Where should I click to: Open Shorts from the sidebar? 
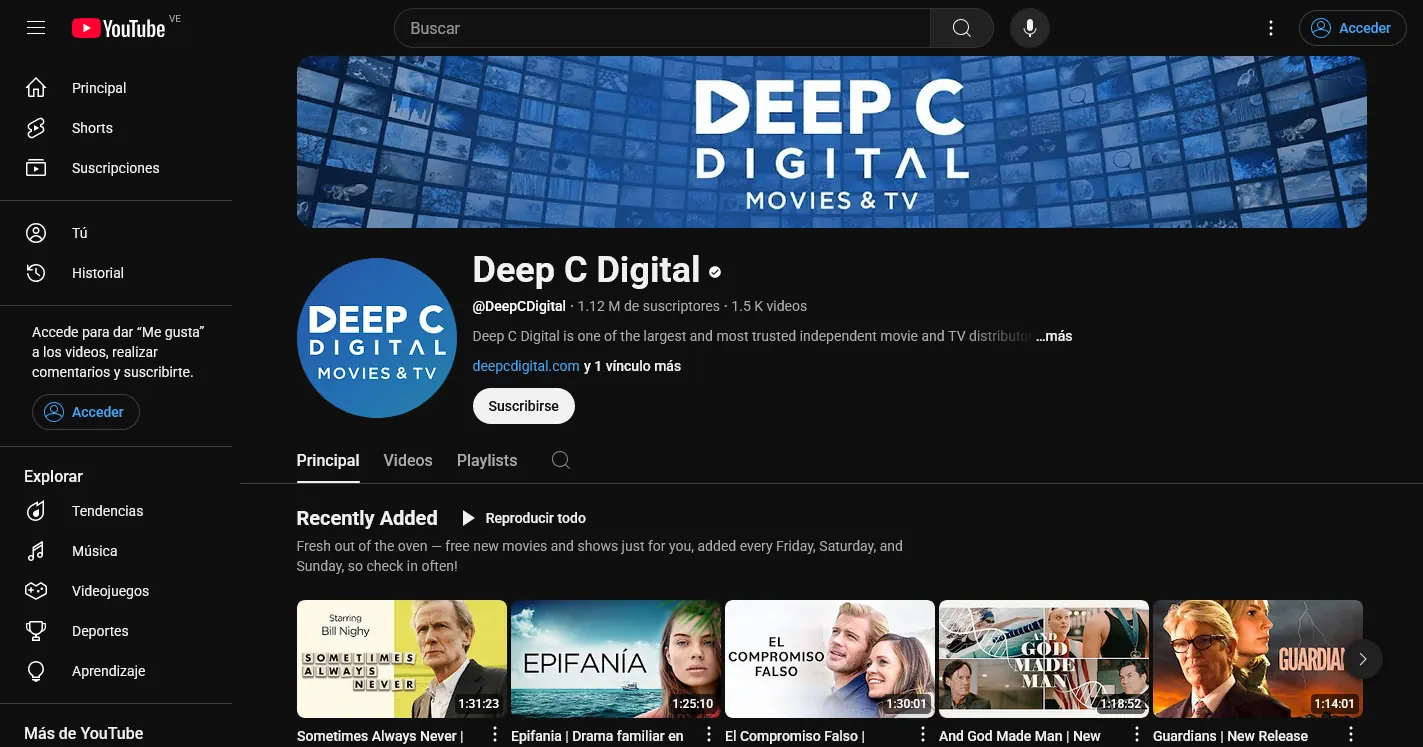point(92,128)
